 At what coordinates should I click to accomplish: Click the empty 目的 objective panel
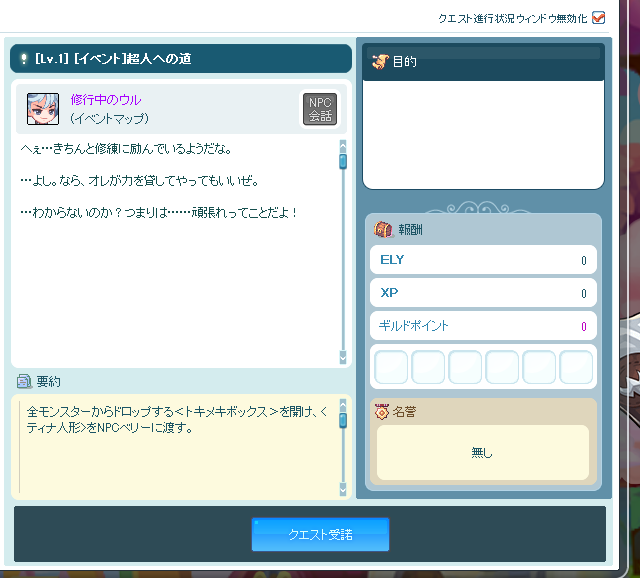[x=483, y=134]
